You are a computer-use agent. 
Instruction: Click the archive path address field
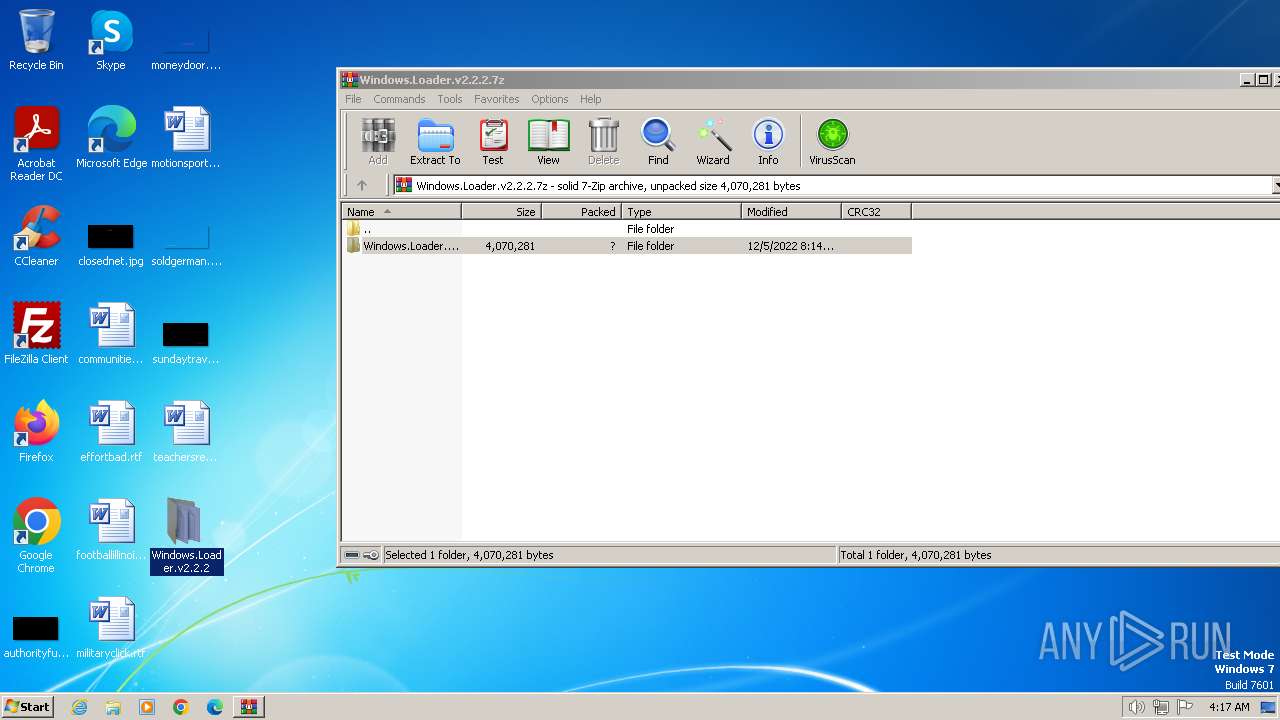pyautogui.click(x=831, y=186)
